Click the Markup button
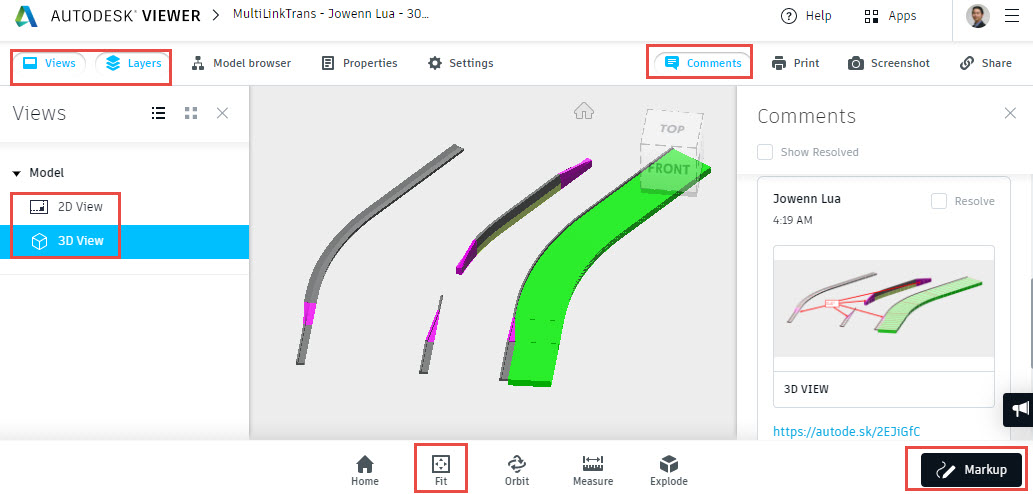1033x494 pixels. pos(972,470)
